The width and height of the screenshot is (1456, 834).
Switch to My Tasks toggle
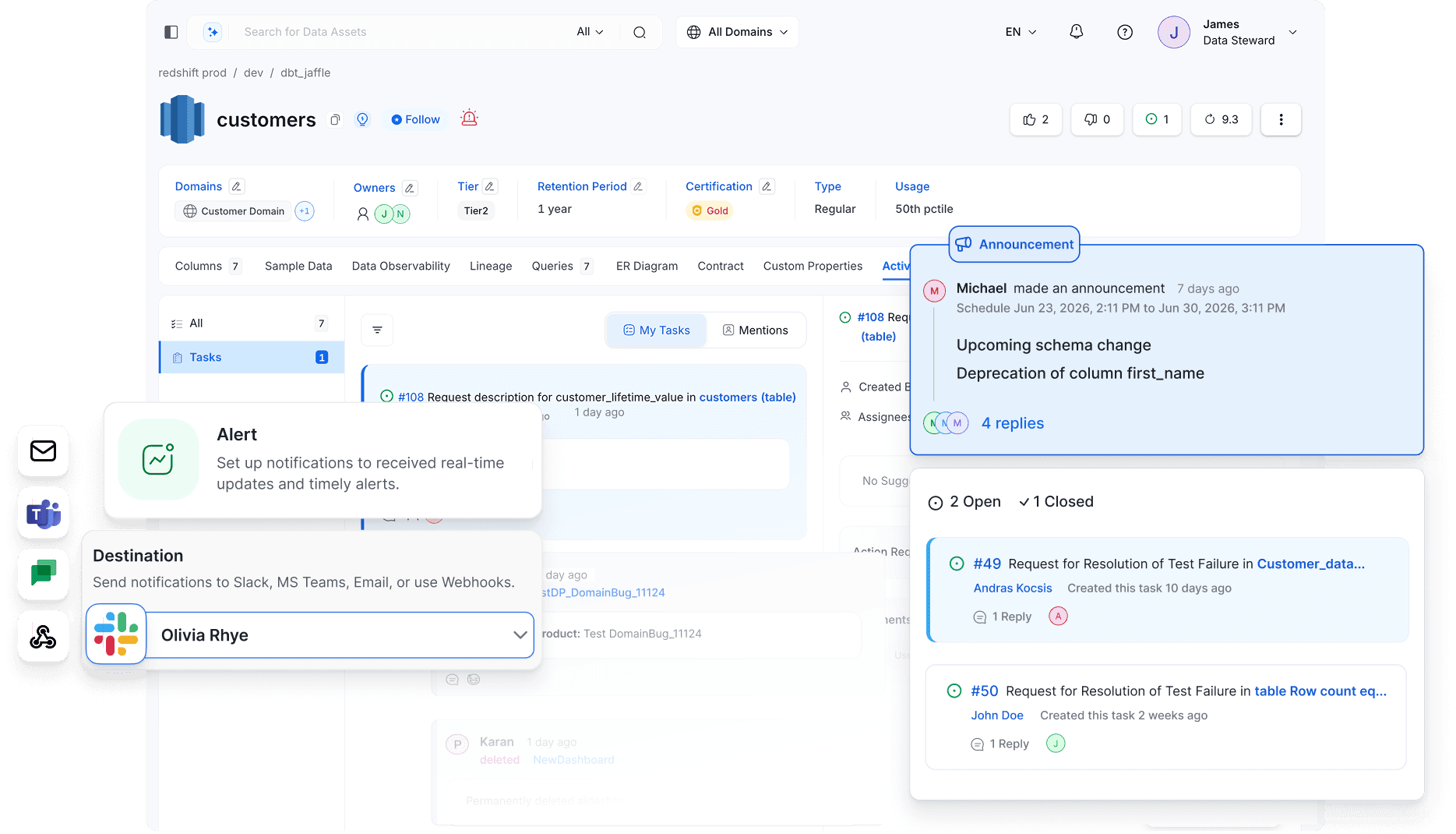(657, 330)
